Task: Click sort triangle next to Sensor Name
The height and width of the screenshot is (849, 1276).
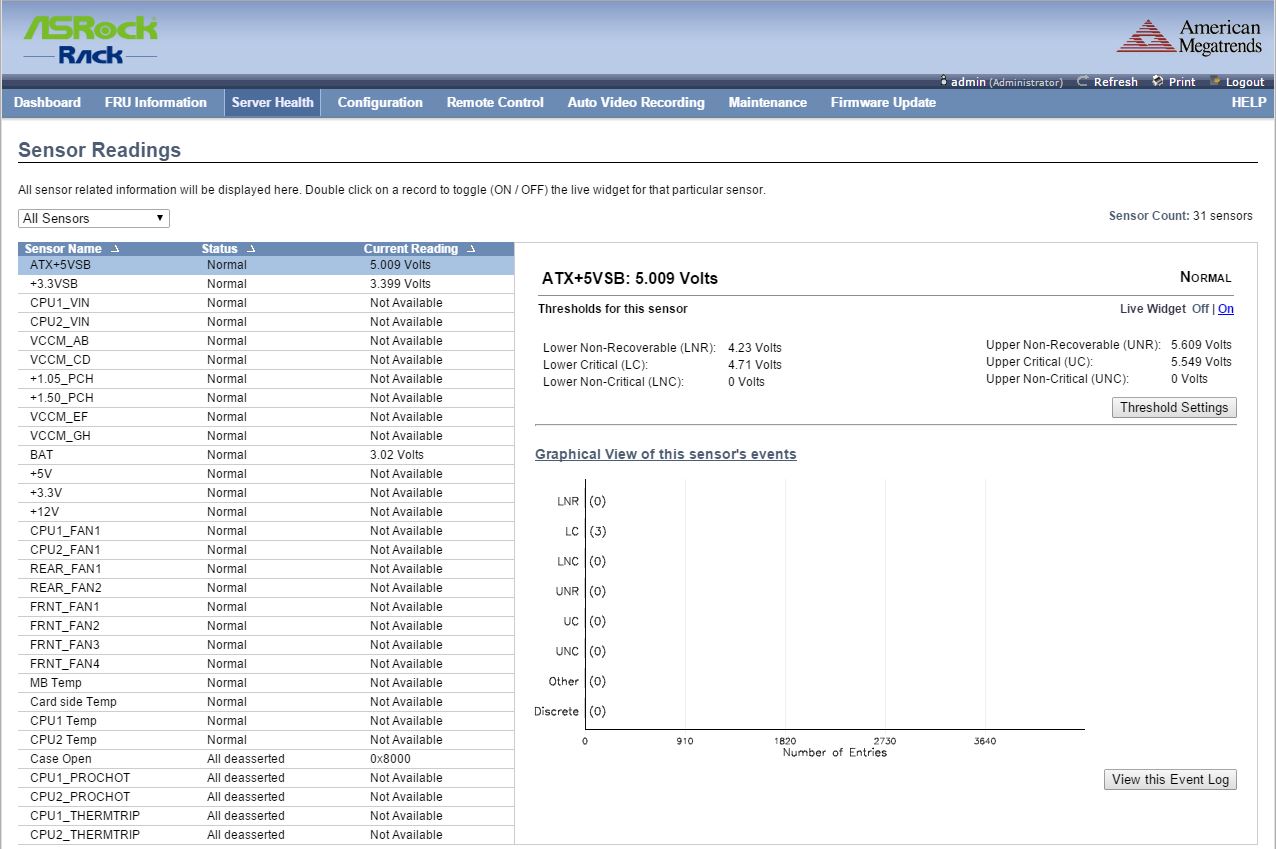Action: point(114,249)
